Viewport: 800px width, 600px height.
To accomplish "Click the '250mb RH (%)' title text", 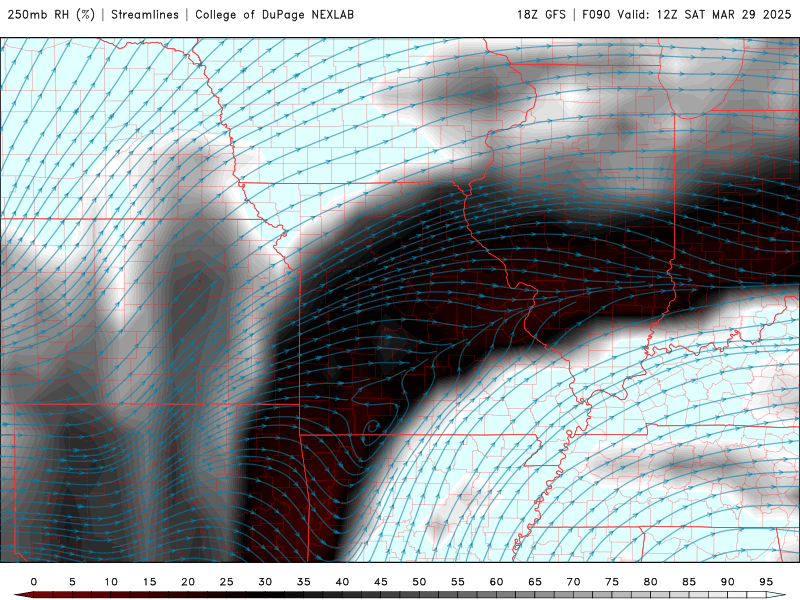I will 51,14.
